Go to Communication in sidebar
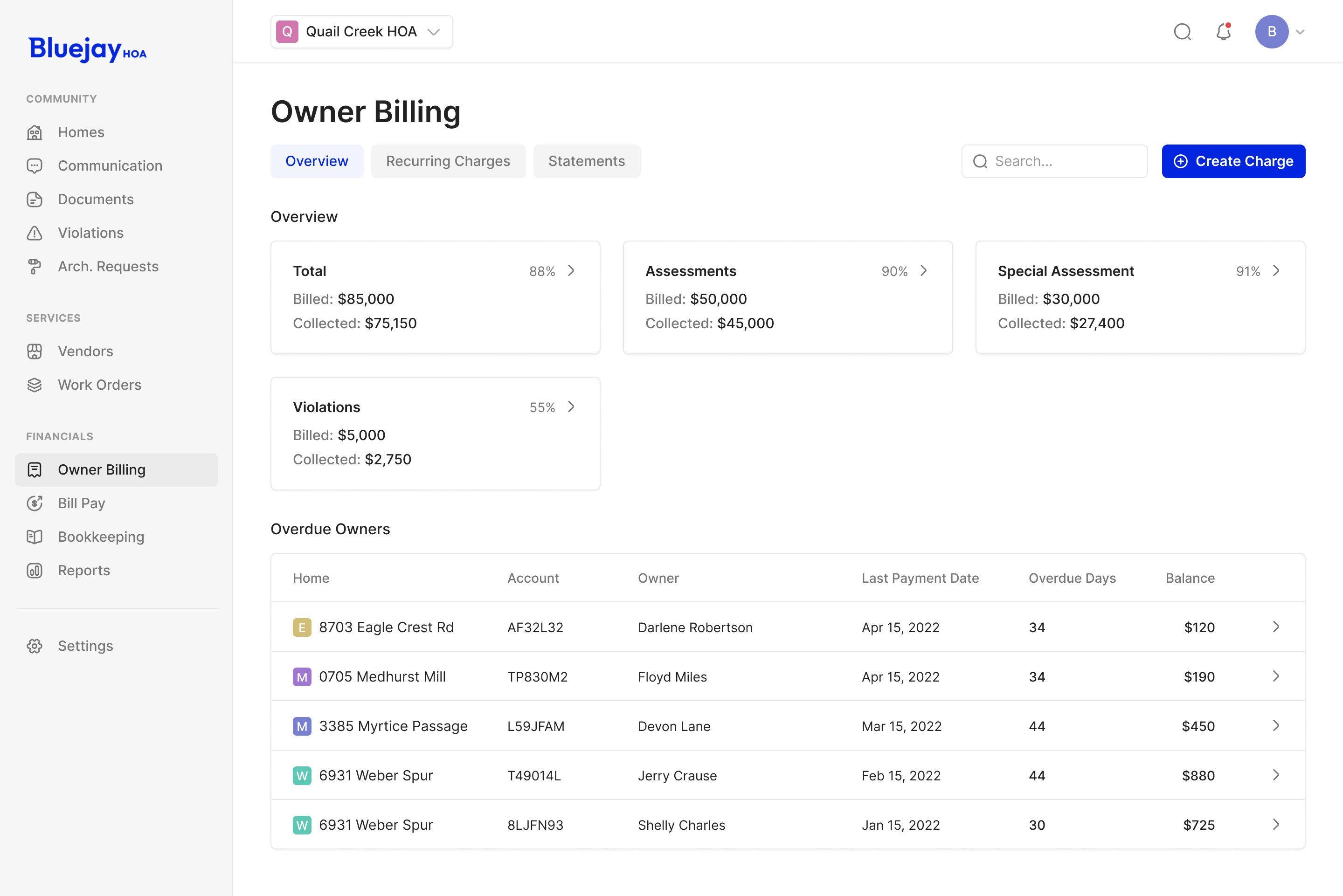The image size is (1343, 896). [110, 165]
